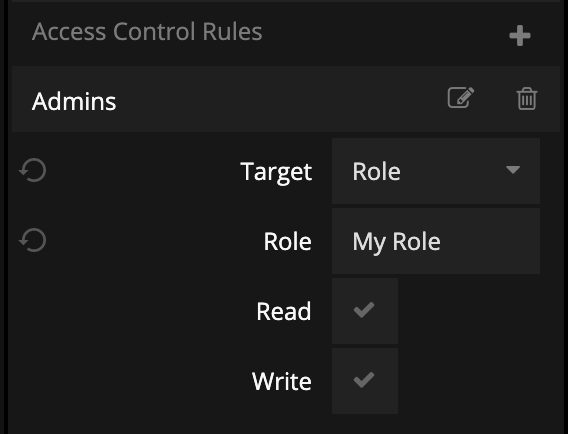Click the Read label text
Image resolution: width=568 pixels, height=434 pixels.
coord(284,311)
